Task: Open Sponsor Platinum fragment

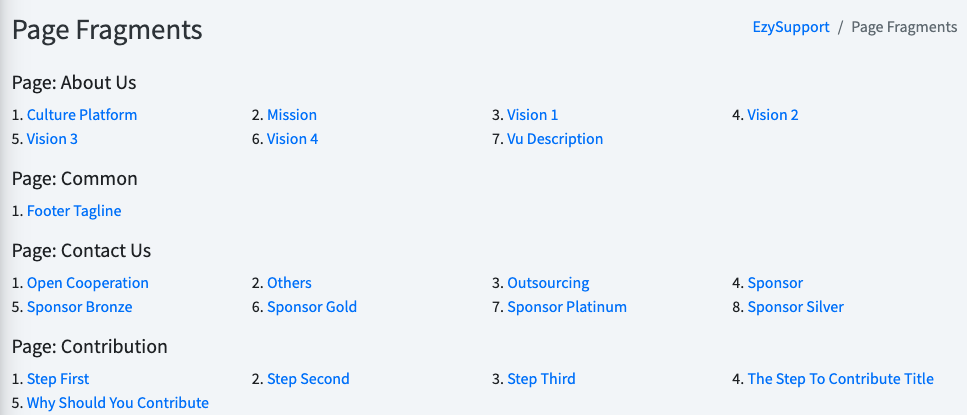Action: click(567, 307)
